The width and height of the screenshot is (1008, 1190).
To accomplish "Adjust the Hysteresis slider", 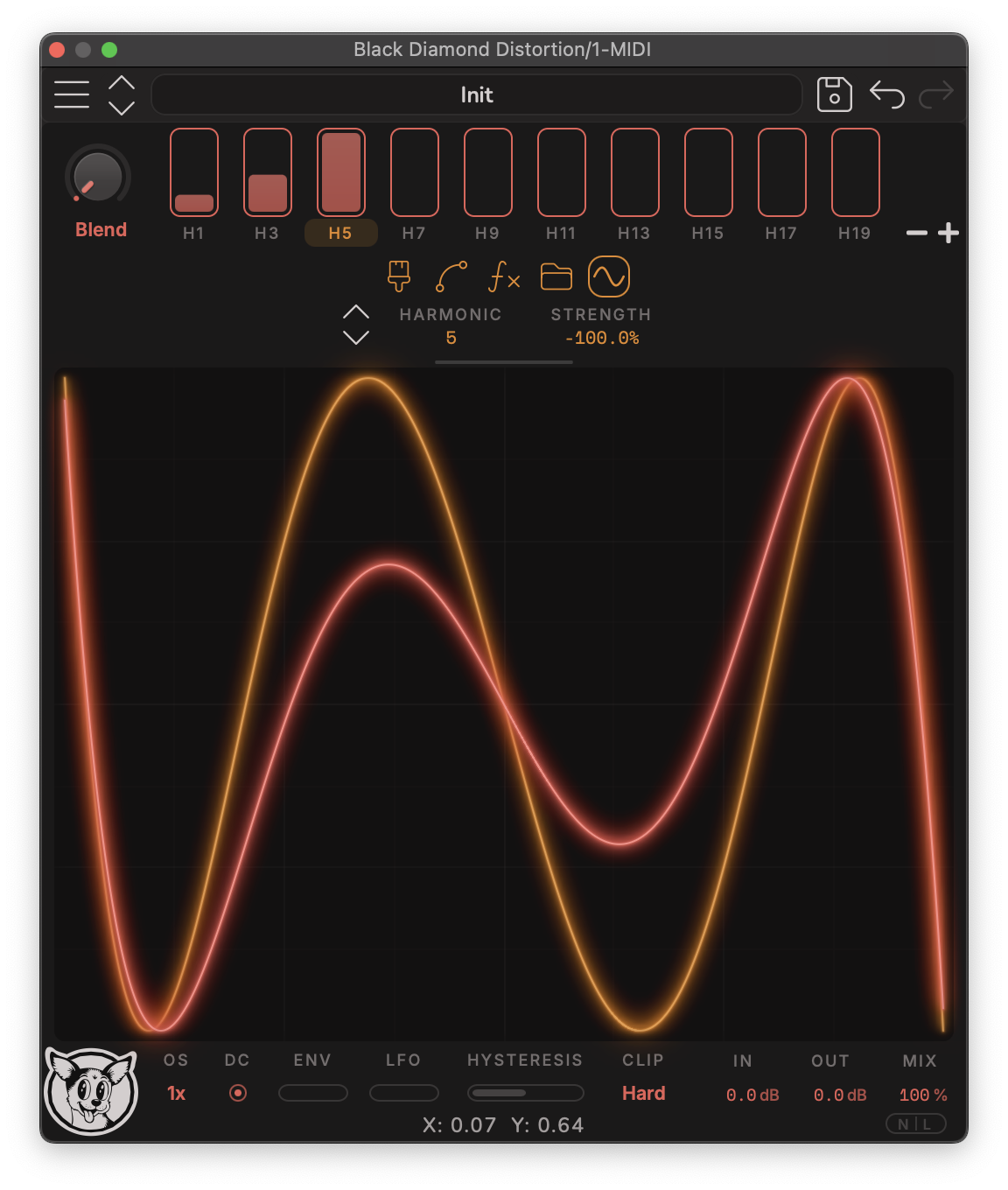I will [x=526, y=1093].
